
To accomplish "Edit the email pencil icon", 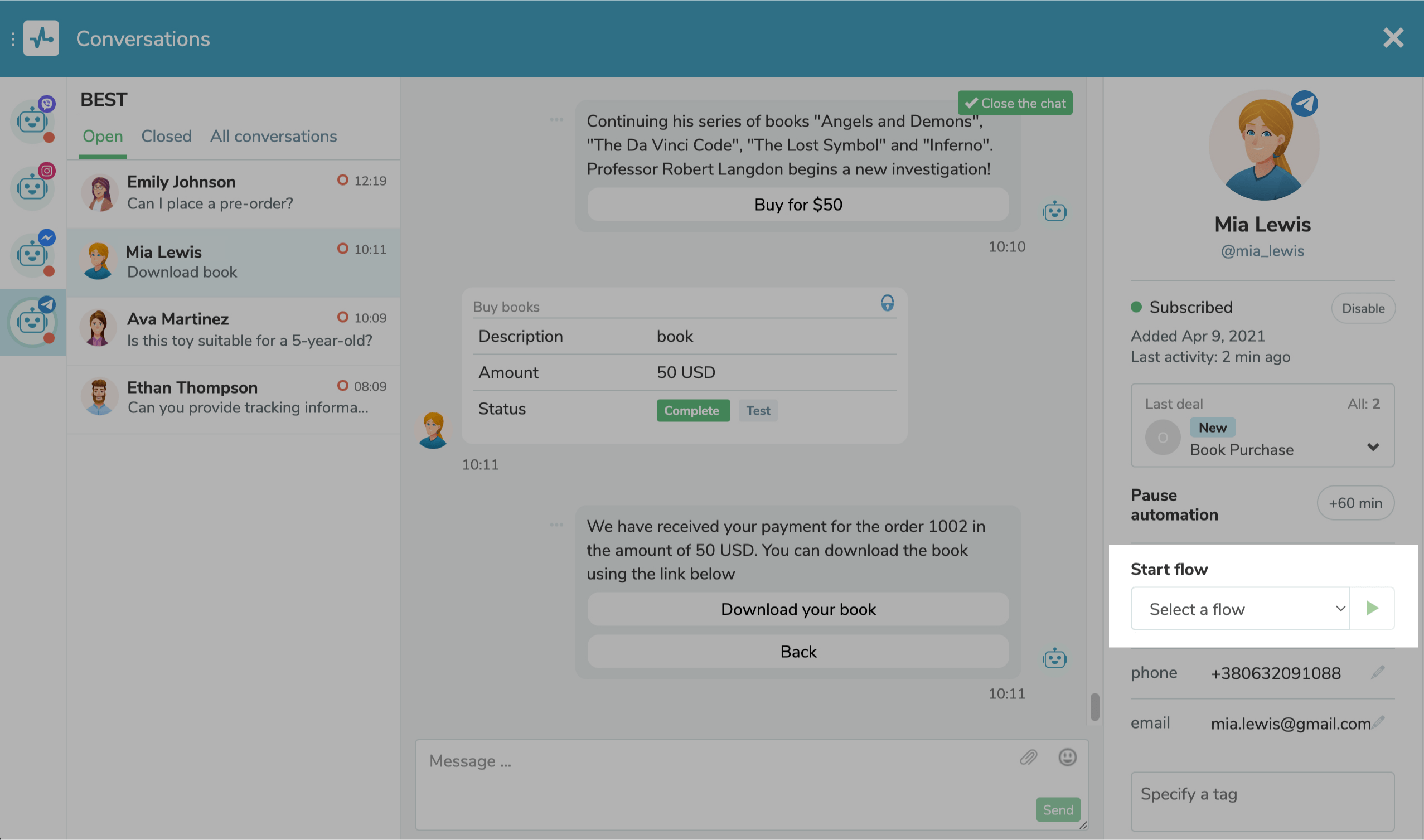I will [1379, 721].
